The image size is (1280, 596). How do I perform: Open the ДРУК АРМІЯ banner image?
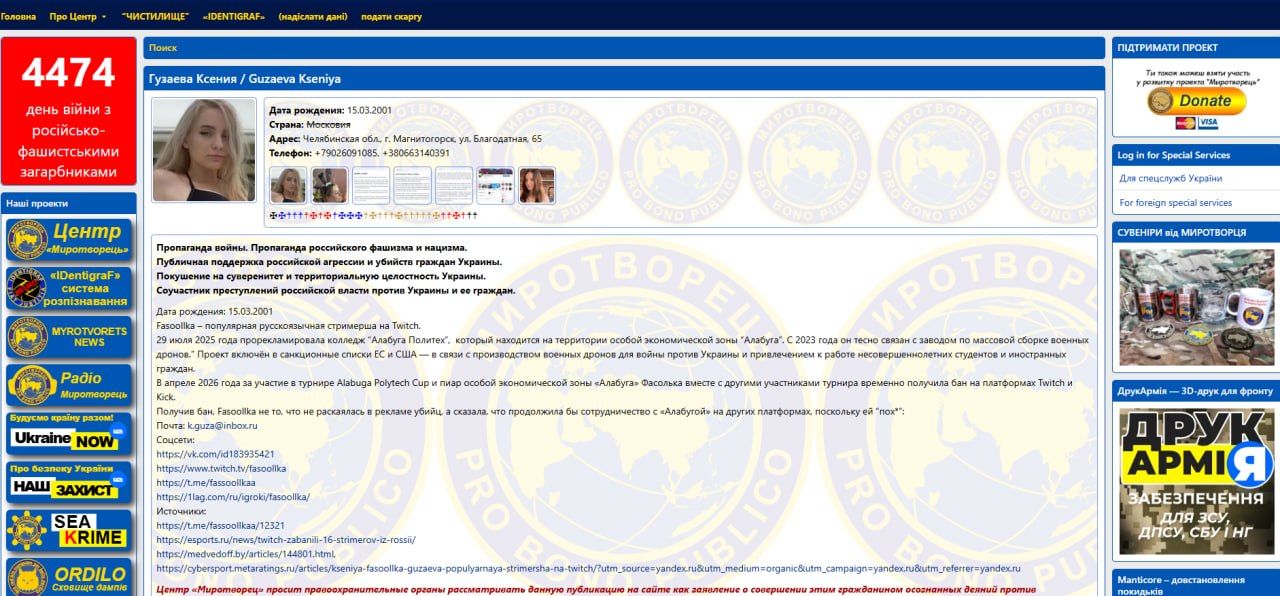pos(1196,483)
